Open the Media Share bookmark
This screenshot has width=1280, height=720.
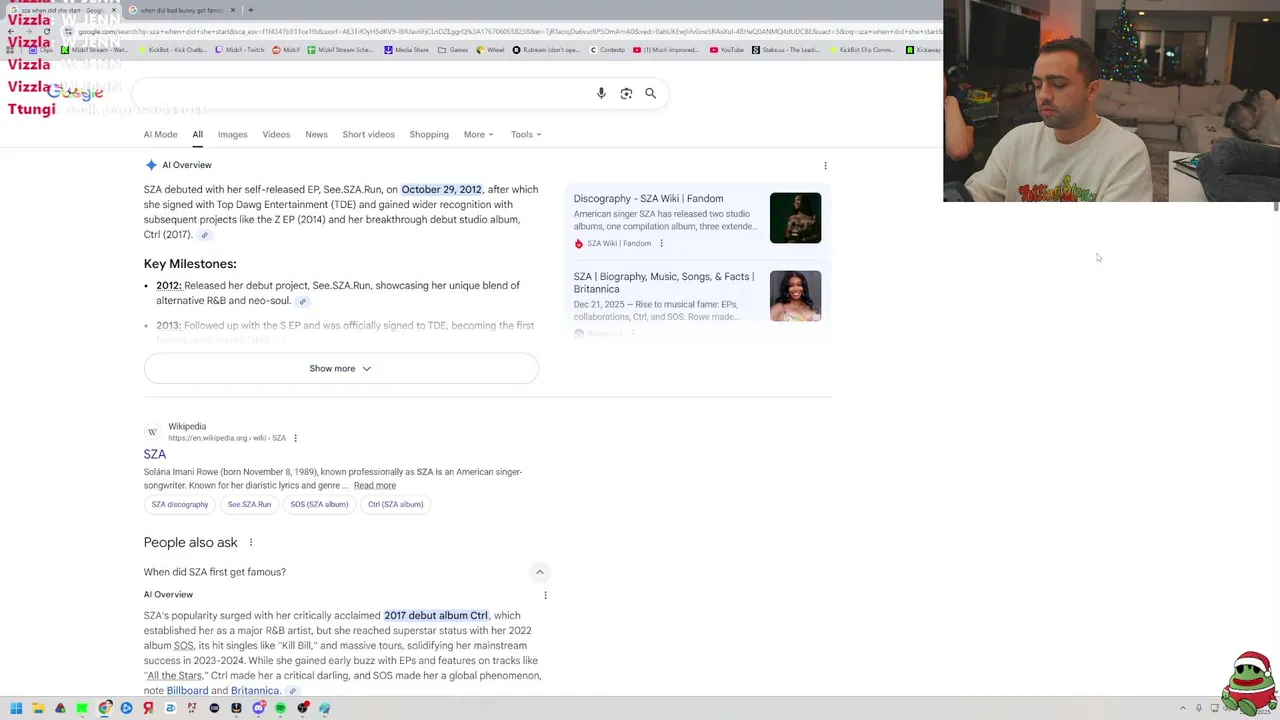pyautogui.click(x=406, y=50)
